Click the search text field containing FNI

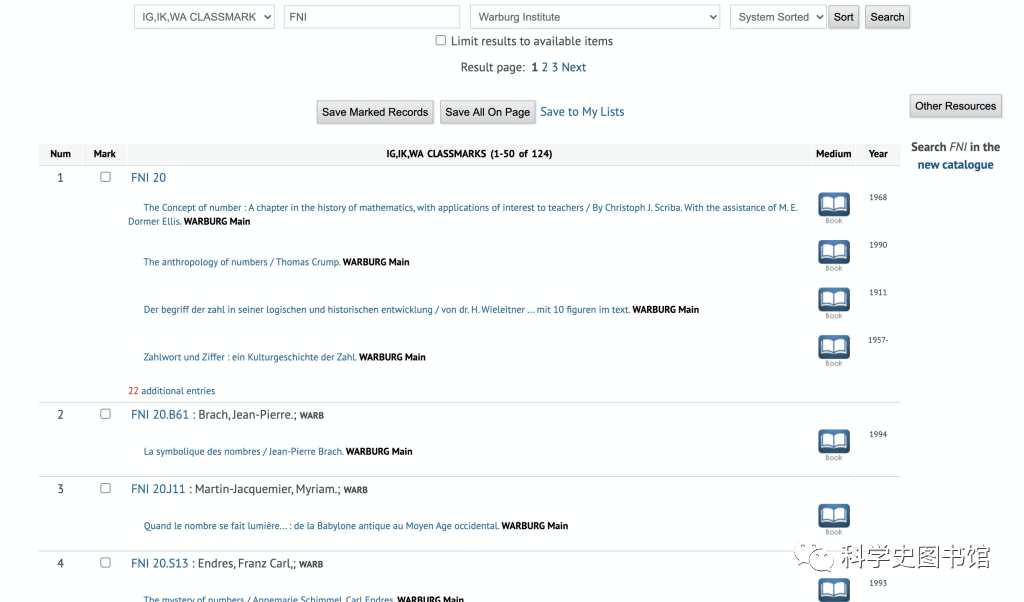tap(372, 17)
